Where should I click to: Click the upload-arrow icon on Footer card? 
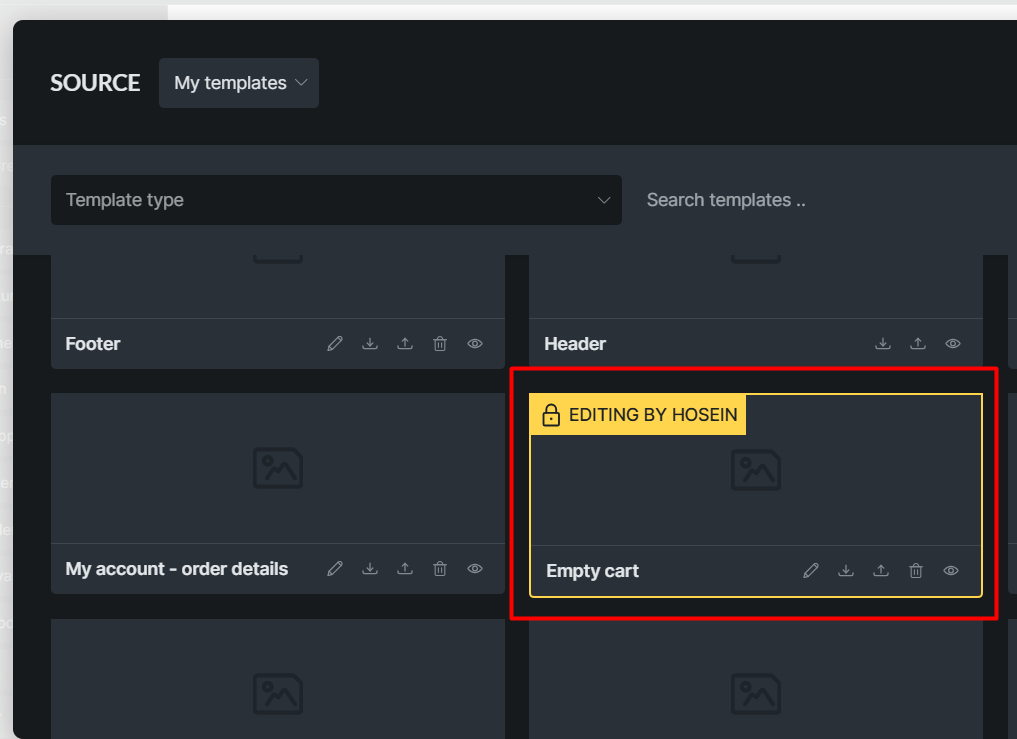405,344
